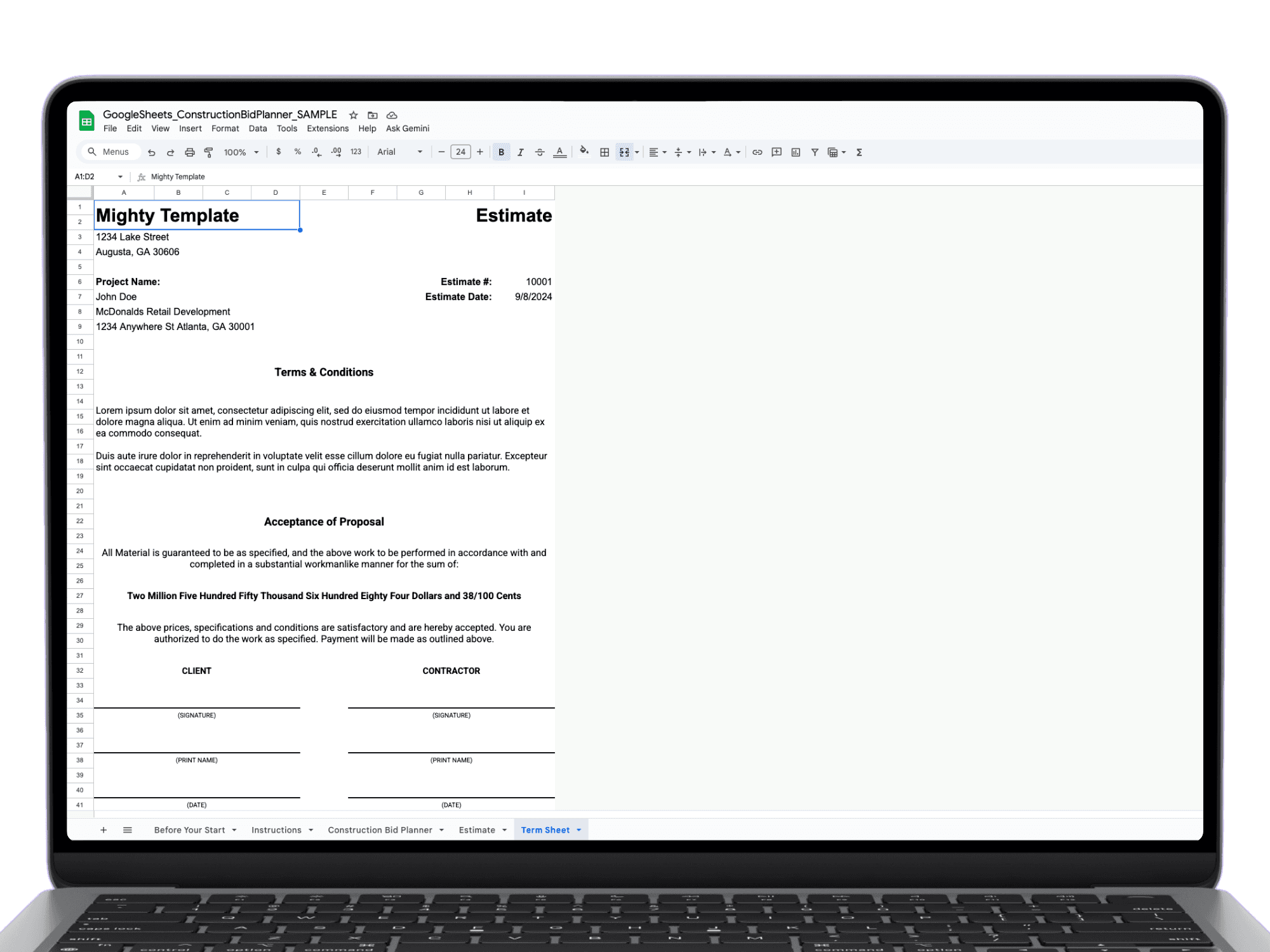Switch to Construction Bid Planner tab

pos(380,830)
